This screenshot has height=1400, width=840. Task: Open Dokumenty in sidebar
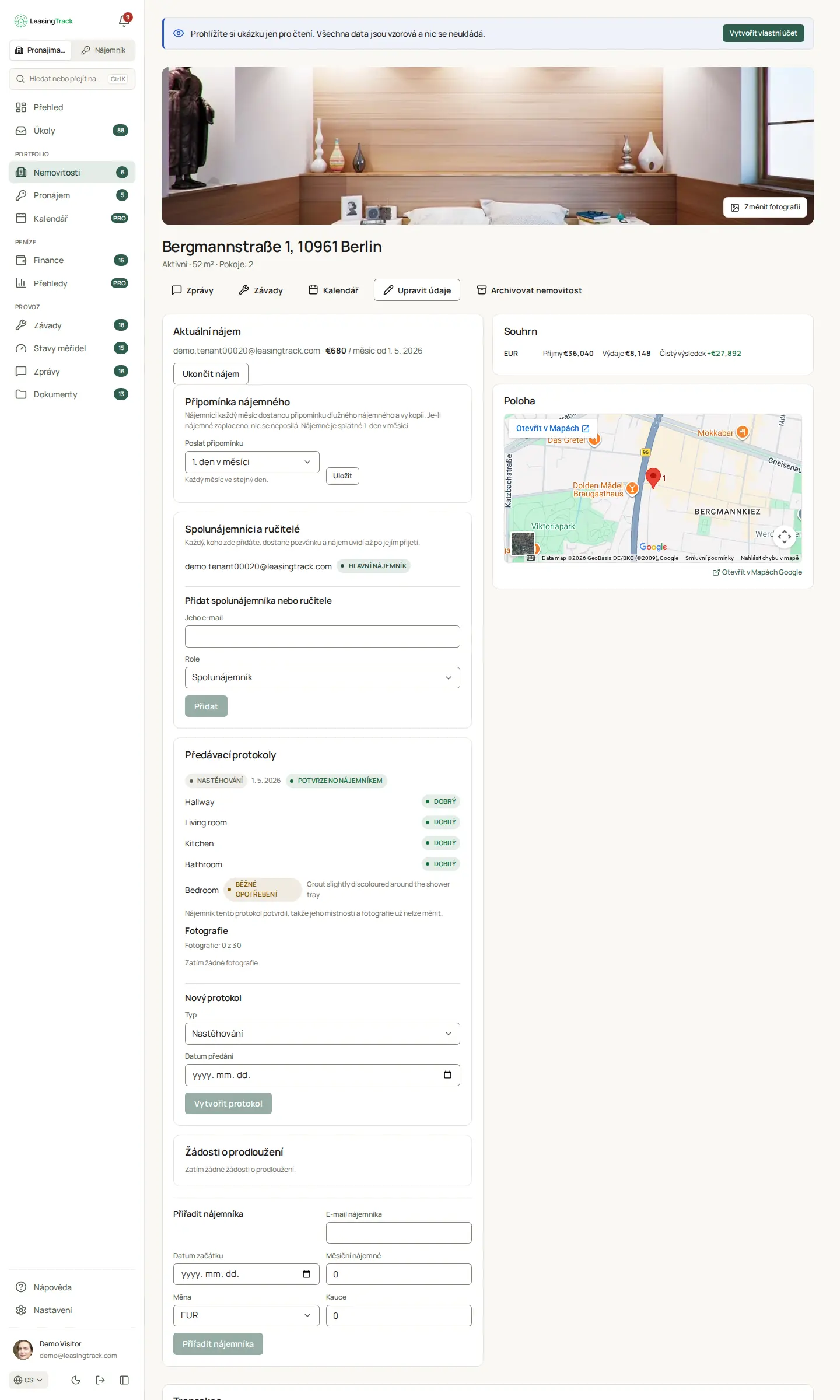pyautogui.click(x=72, y=394)
